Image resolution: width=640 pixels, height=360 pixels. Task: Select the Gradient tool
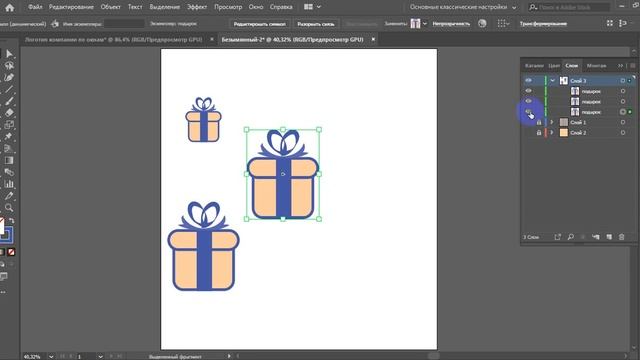tap(9, 160)
